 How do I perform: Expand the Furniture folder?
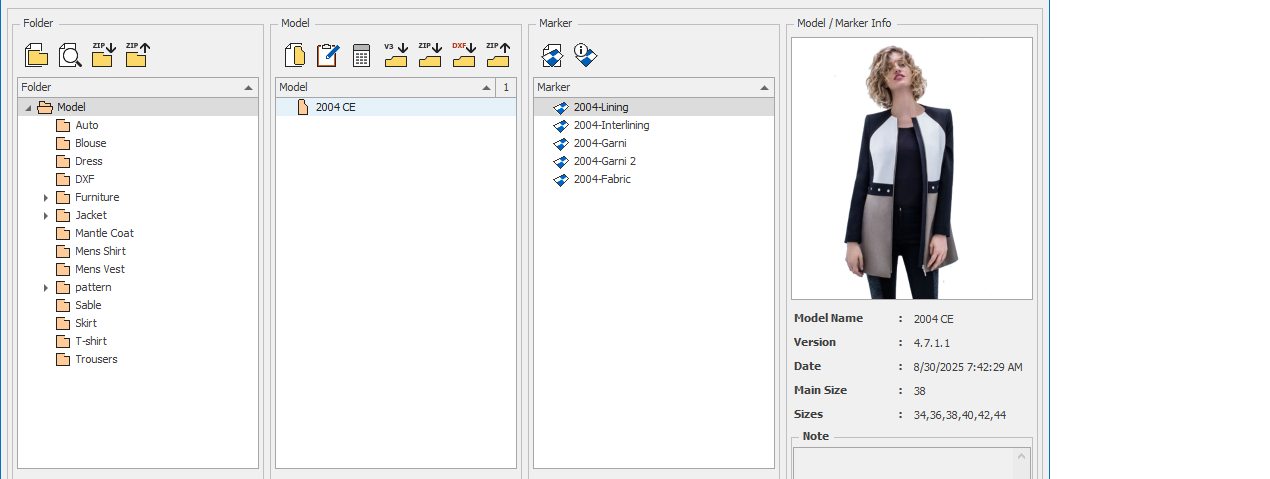[46, 198]
